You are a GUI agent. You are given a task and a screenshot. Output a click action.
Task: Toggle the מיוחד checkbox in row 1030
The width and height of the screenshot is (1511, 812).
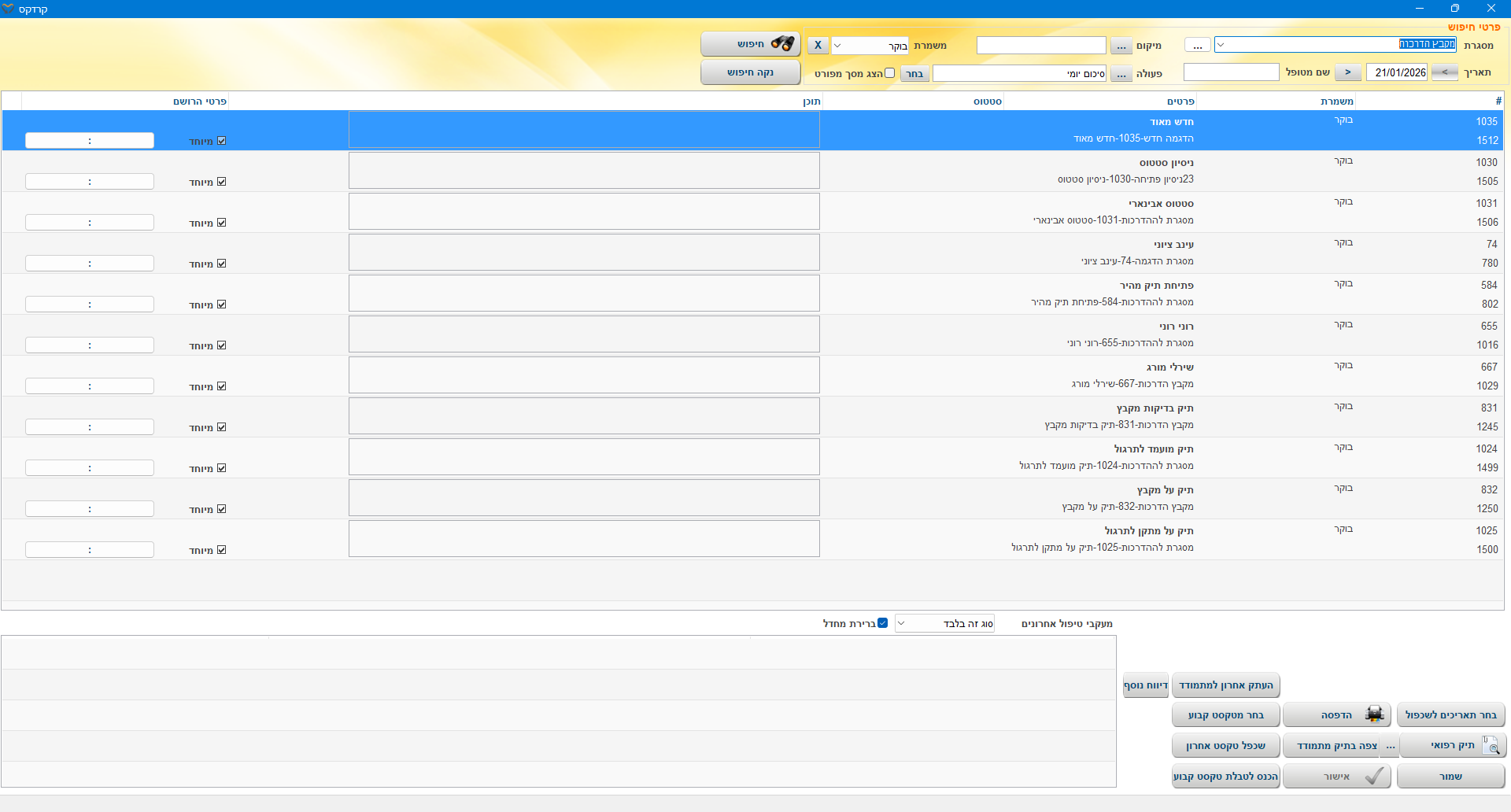click(222, 182)
